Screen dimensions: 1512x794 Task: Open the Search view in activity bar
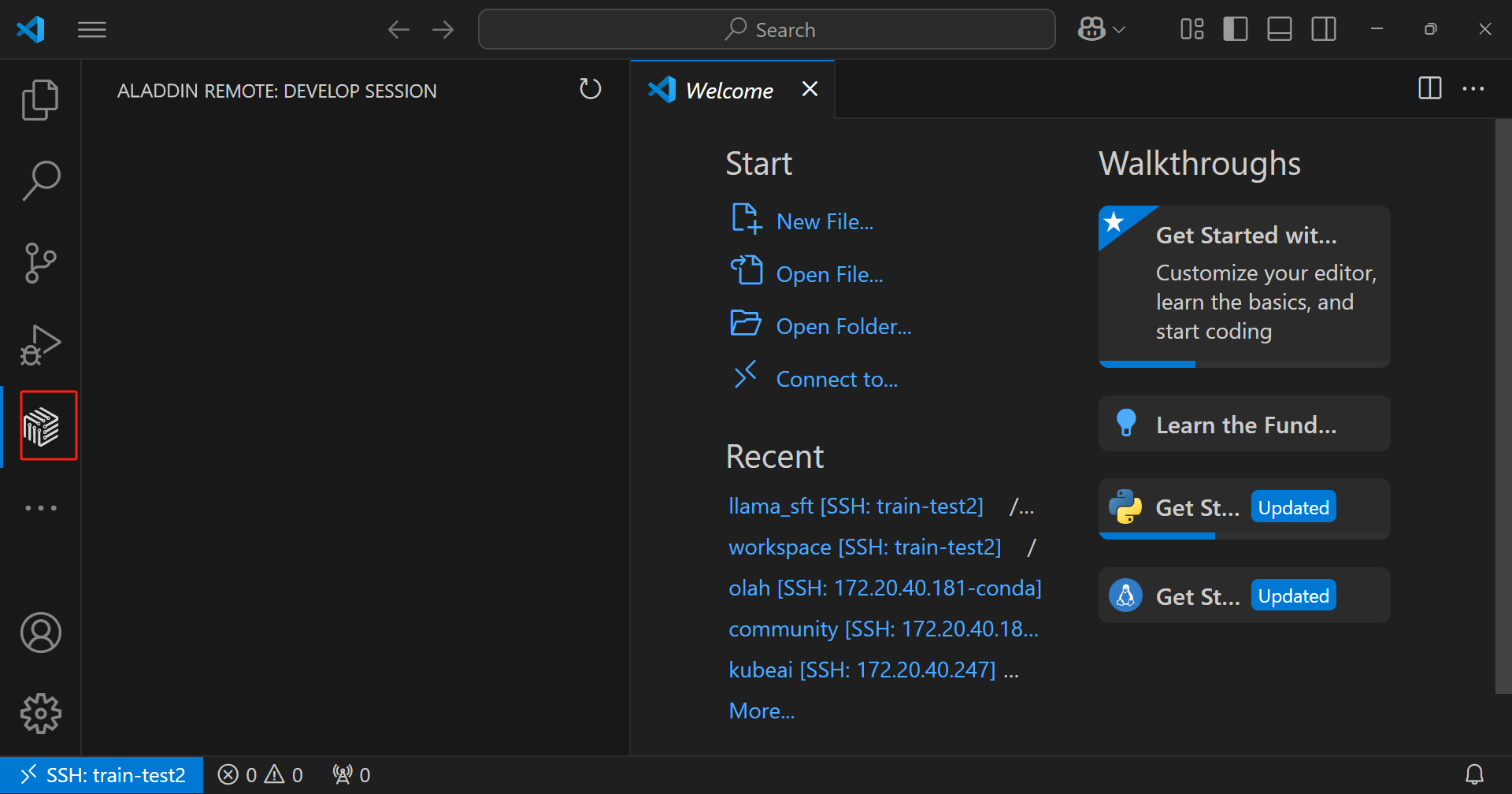[x=40, y=180]
